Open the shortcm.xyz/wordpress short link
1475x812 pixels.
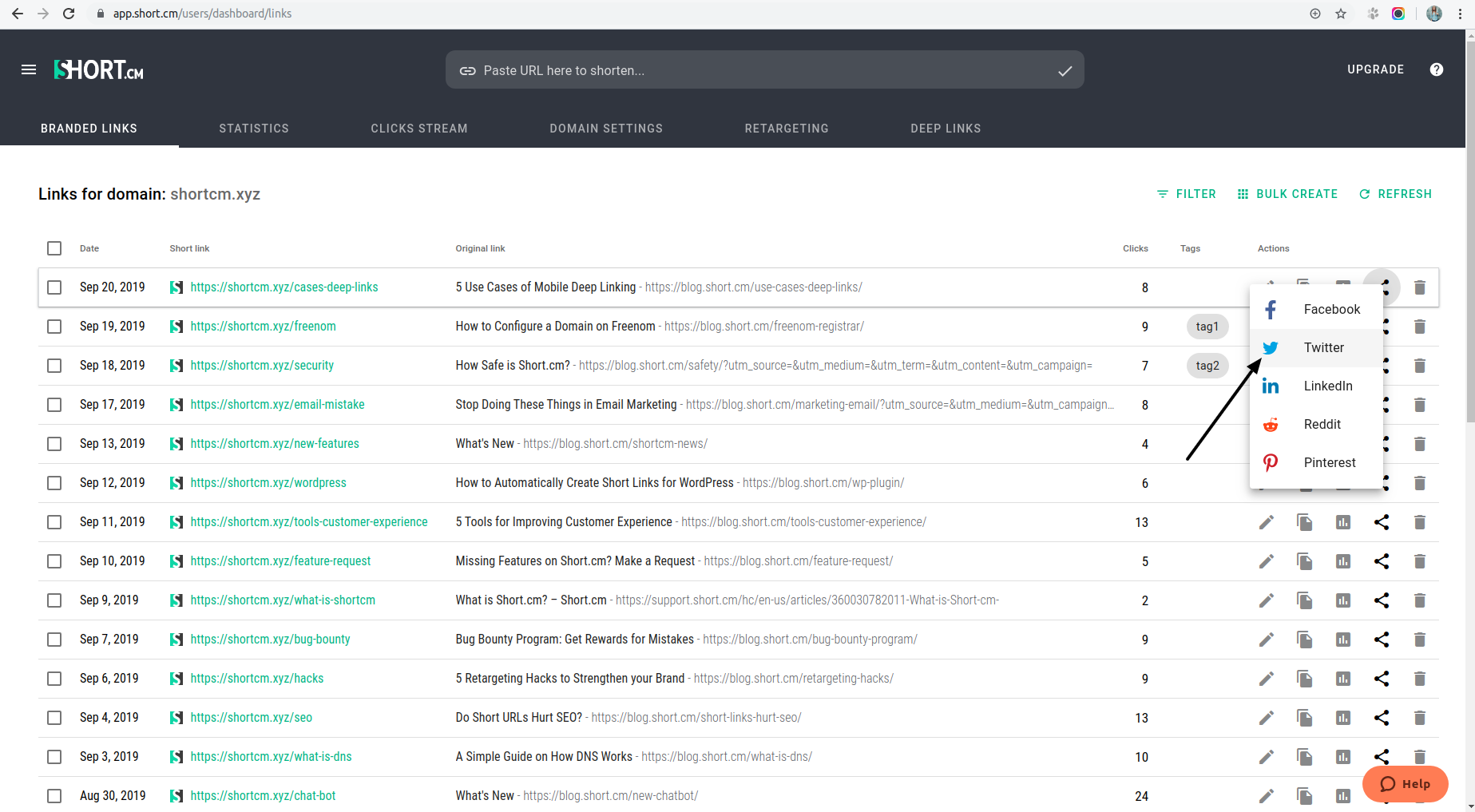click(x=268, y=483)
